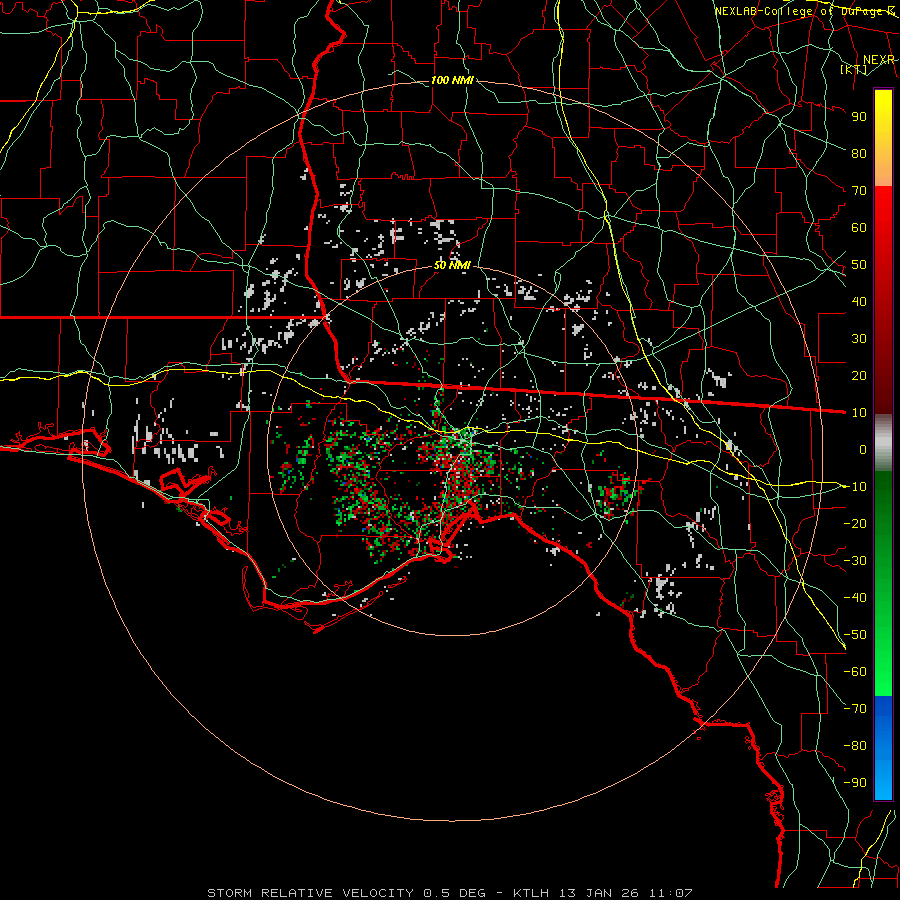Screen dimensions: 900x900
Task: Click the -70 value on velocity scale
Action: click(x=855, y=709)
